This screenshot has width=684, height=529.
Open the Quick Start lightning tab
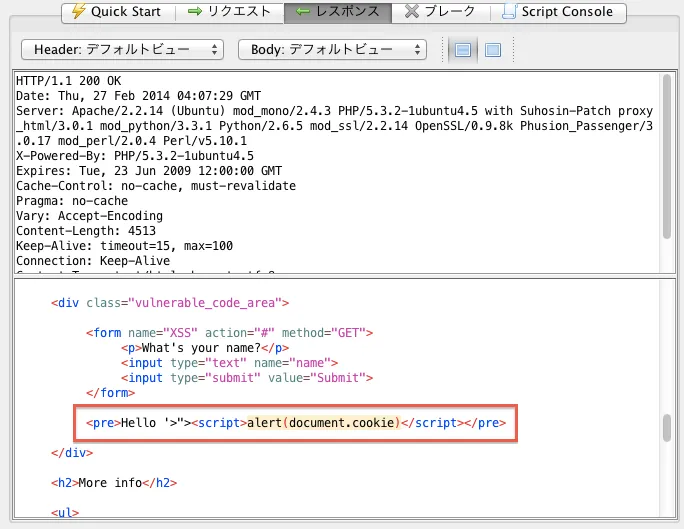[x=116, y=12]
